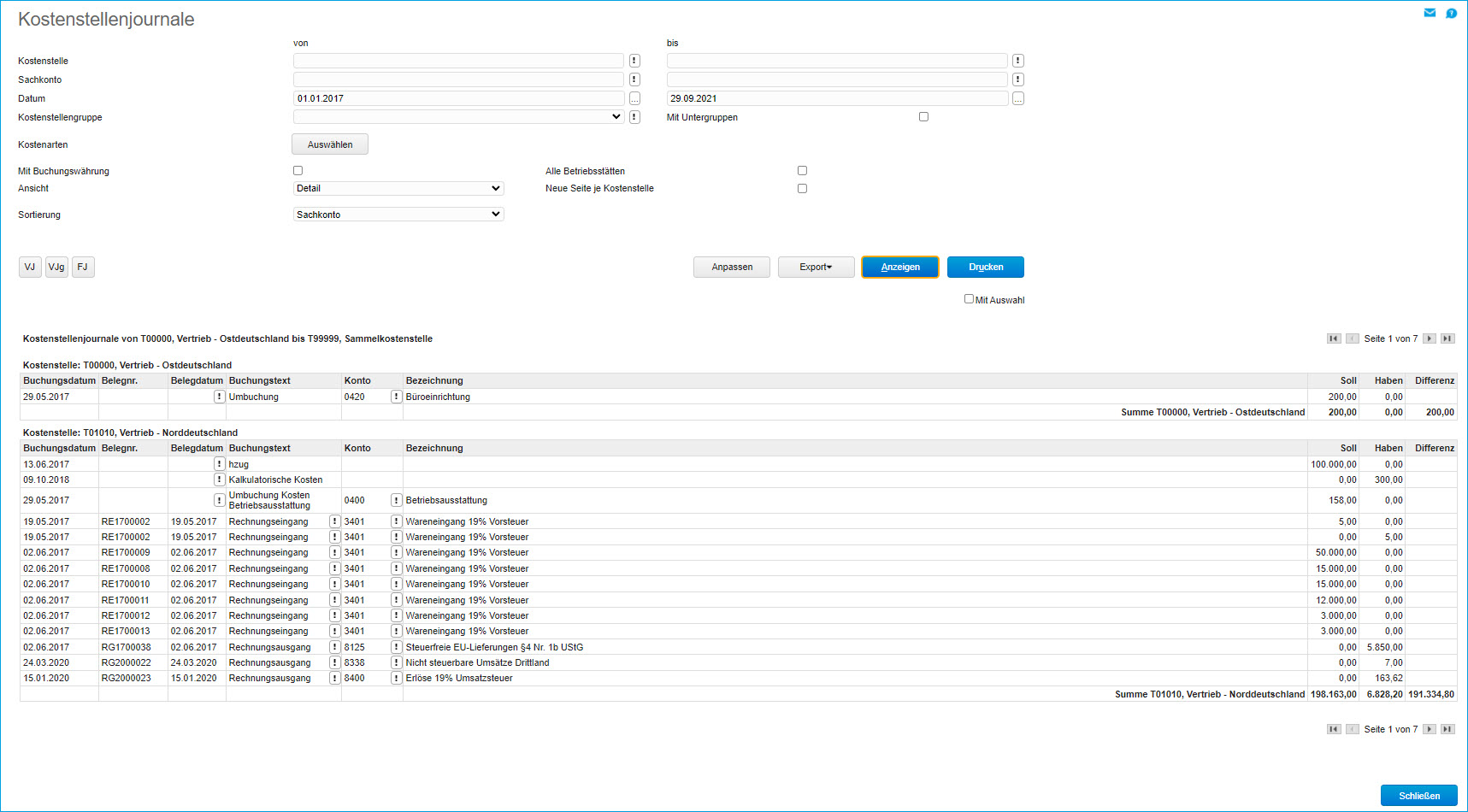This screenshot has height=812, width=1468.
Task: Open date picker for Datum von field
Action: pyautogui.click(x=634, y=99)
